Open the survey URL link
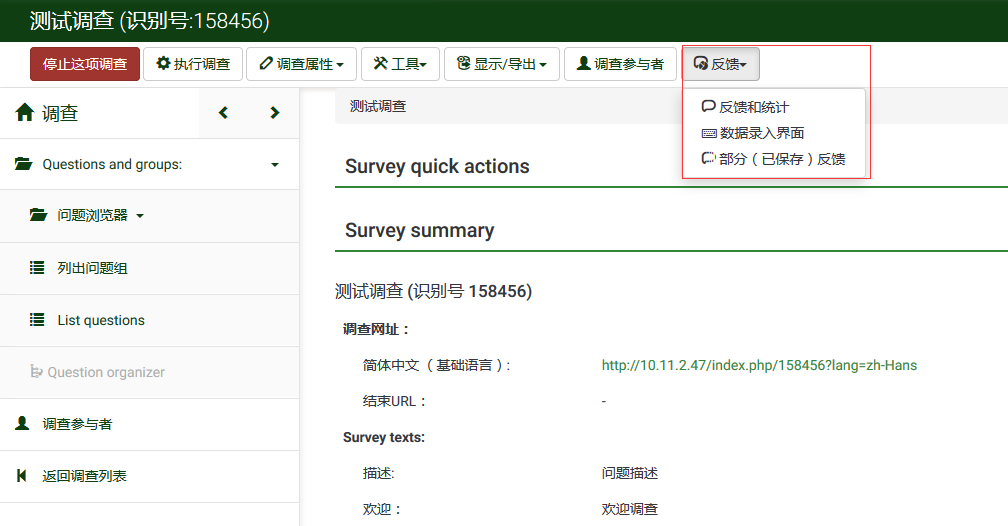This screenshot has height=526, width=1008. click(x=758, y=365)
